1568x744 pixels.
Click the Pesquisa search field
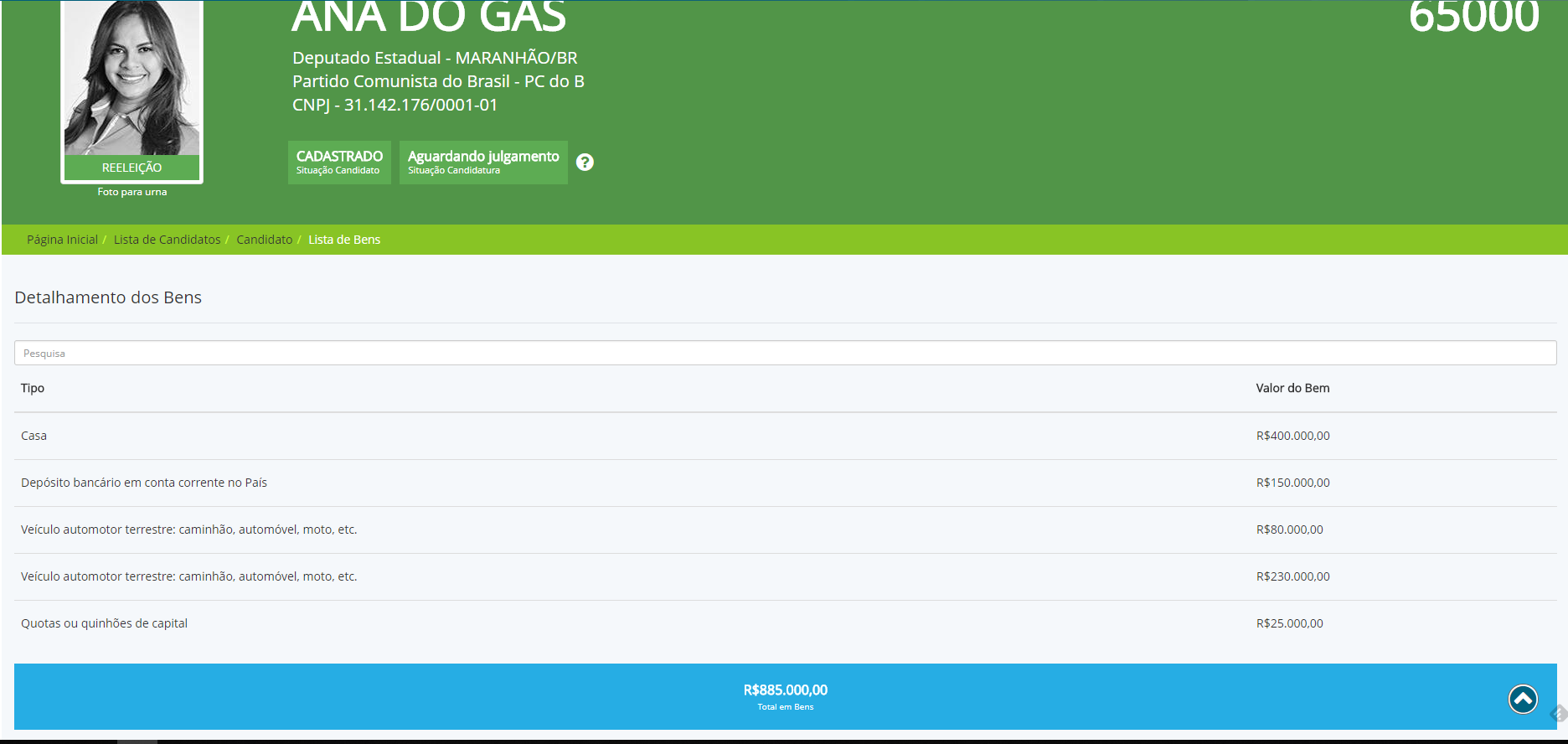click(785, 353)
